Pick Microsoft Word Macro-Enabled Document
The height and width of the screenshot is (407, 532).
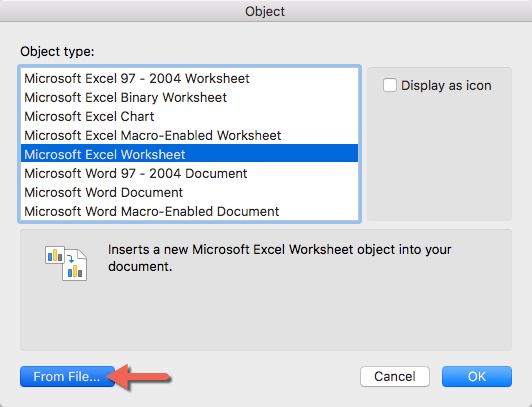point(189,211)
